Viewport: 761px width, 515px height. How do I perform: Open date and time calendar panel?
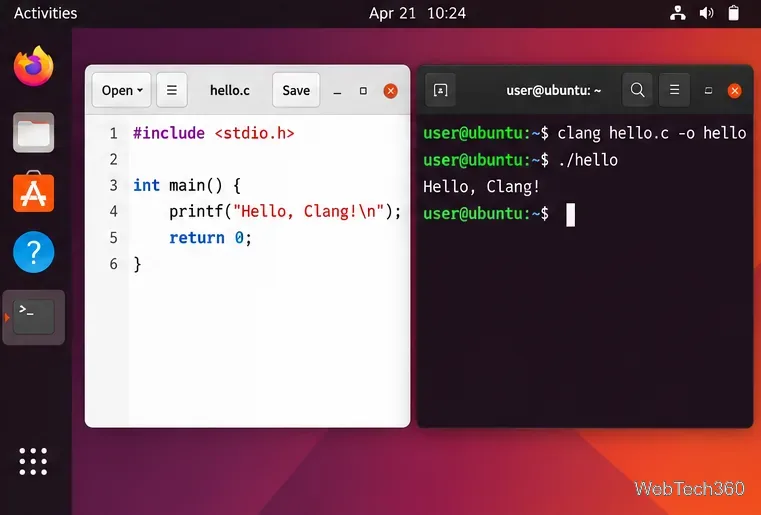coord(417,13)
